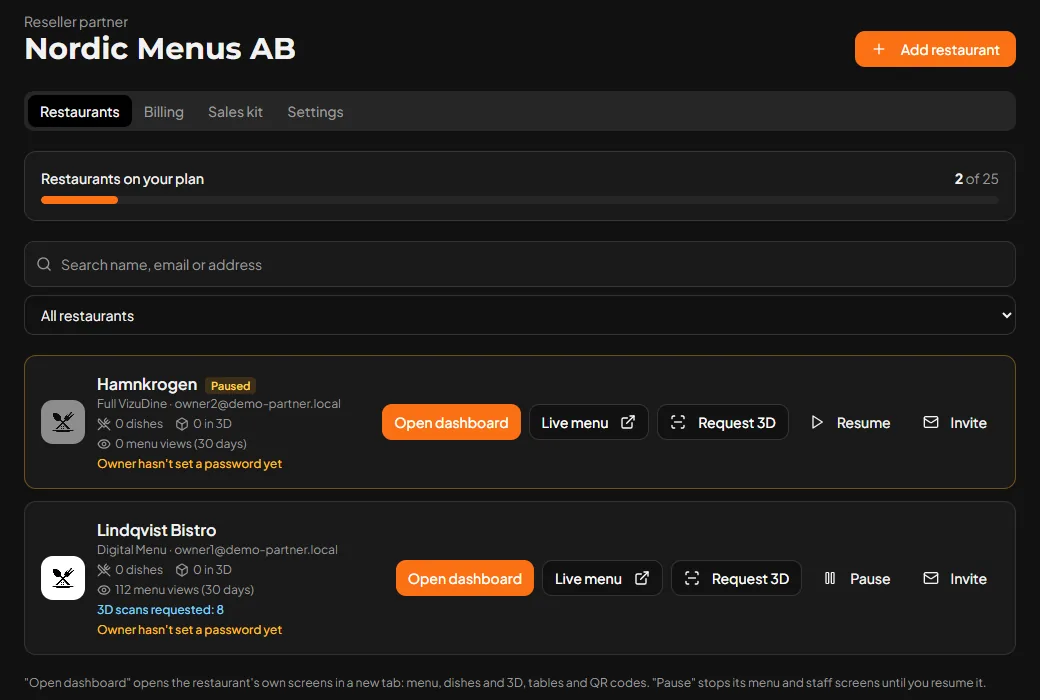Resume the Hamnkrogen restaurant
This screenshot has height=700, width=1040.
coord(850,422)
